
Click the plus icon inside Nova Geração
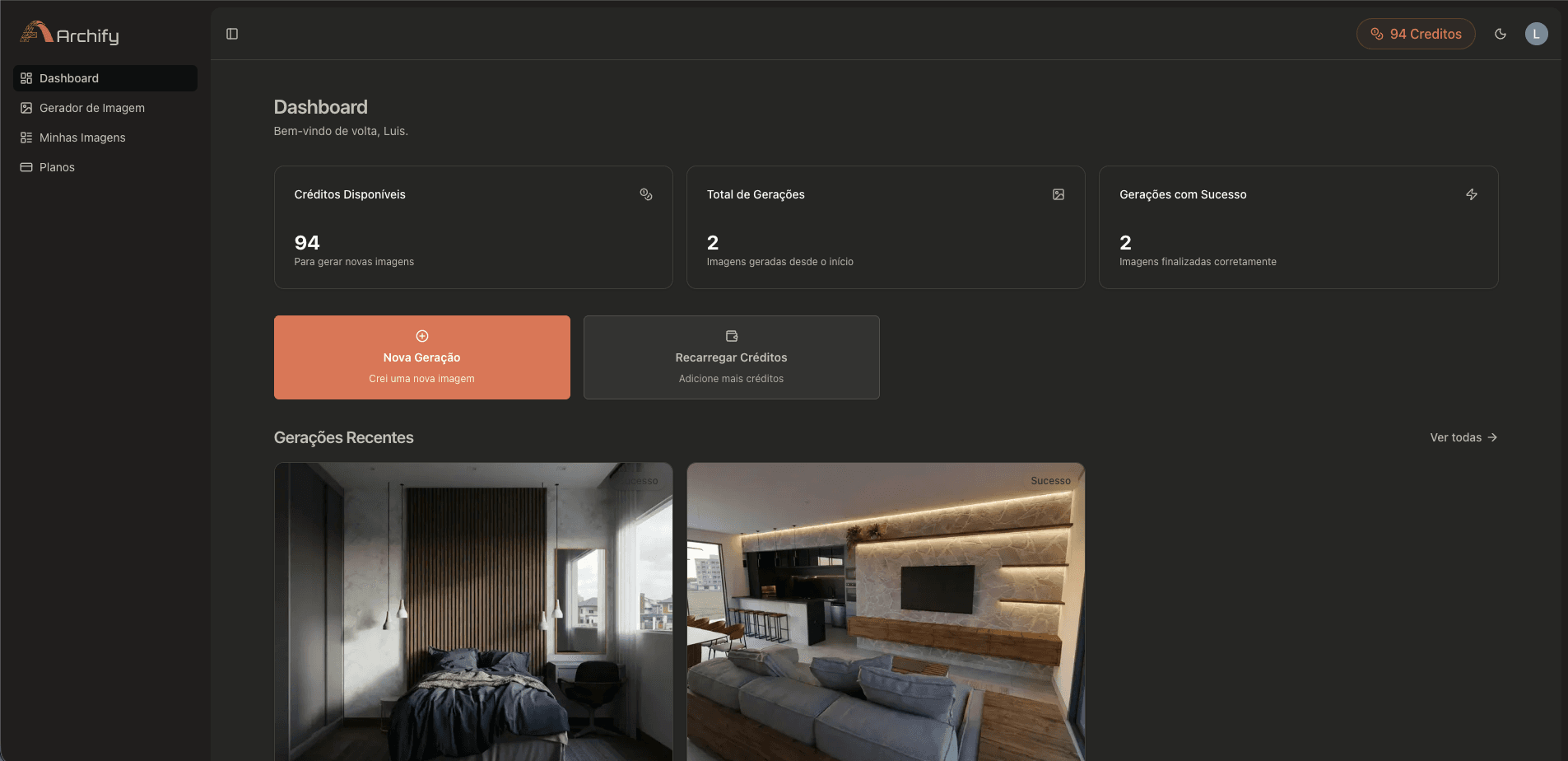tap(421, 335)
